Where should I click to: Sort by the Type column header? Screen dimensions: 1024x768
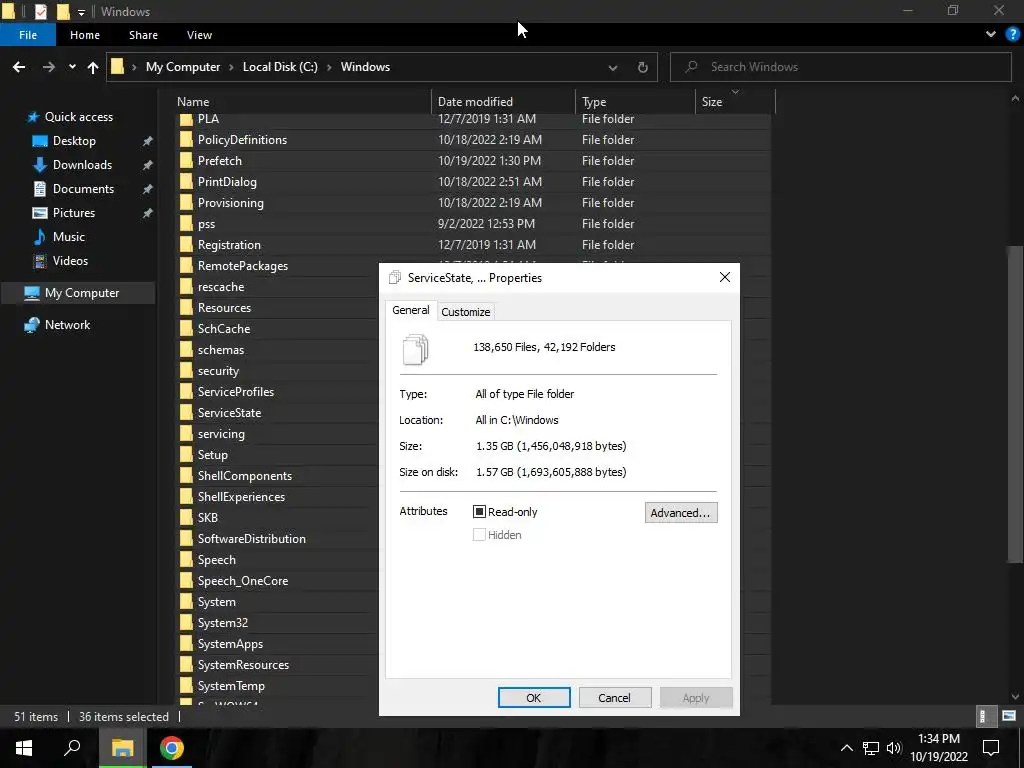[x=635, y=102]
